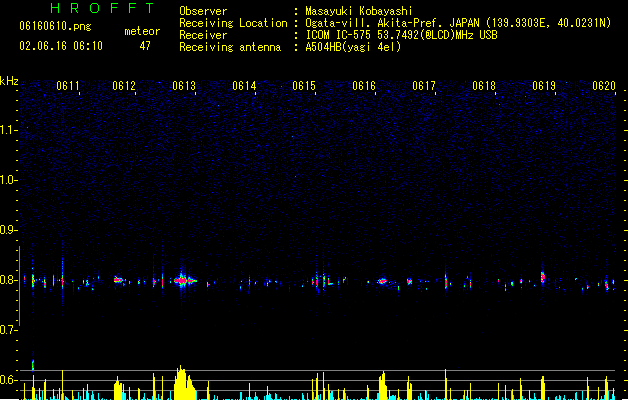Click the 0.7 kHz axis label
Screen dimensions: 629x400
(x=8, y=330)
